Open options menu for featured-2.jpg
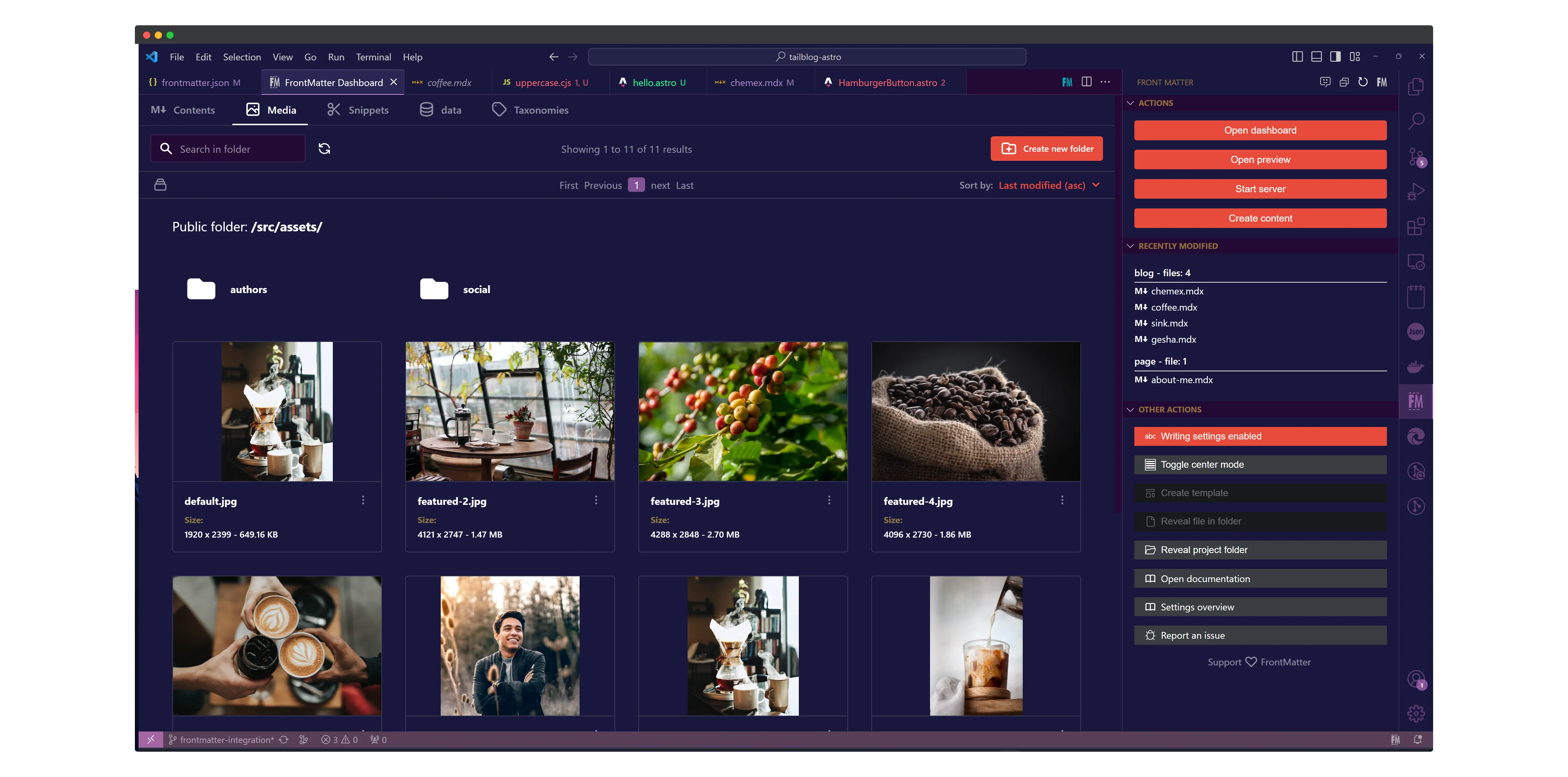This screenshot has width=1568, height=777. click(596, 500)
